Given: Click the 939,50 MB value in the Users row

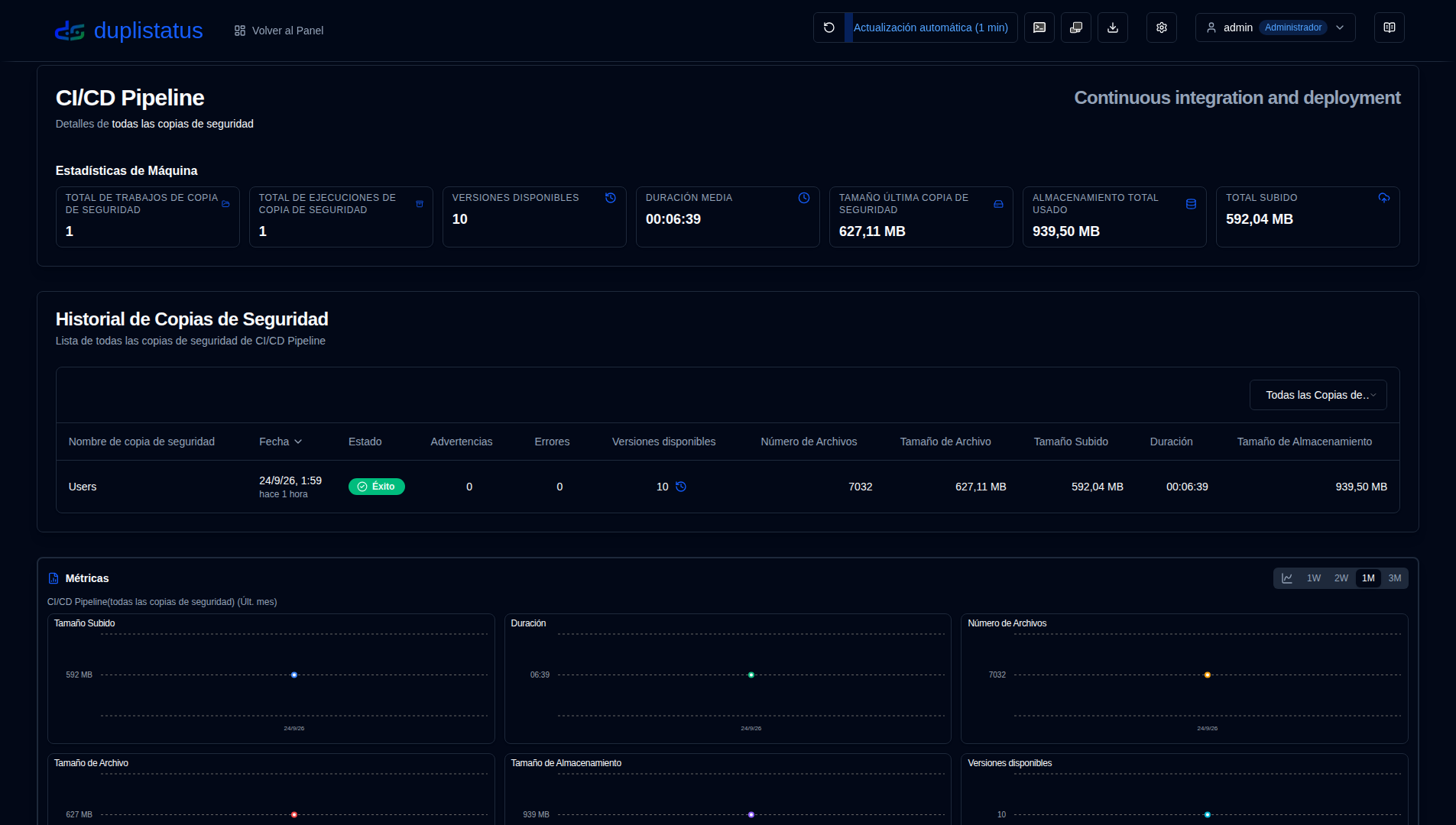Looking at the screenshot, I should (1361, 487).
